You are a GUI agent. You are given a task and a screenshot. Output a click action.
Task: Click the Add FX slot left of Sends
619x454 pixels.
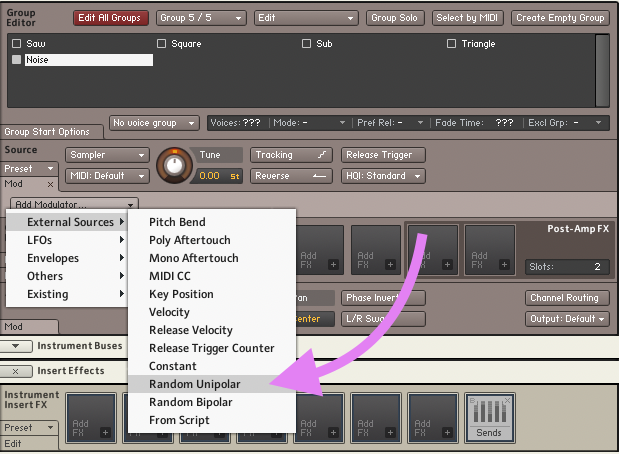click(434, 418)
